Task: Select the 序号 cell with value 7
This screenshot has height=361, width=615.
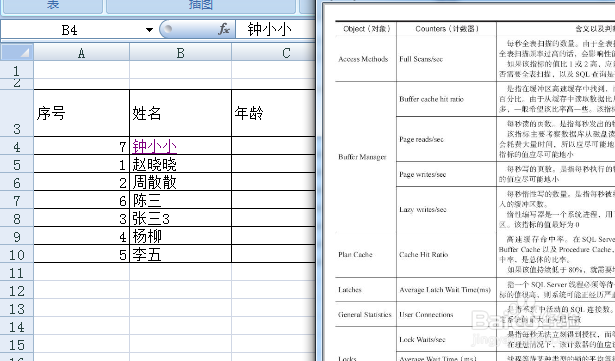Action: click(x=82, y=146)
